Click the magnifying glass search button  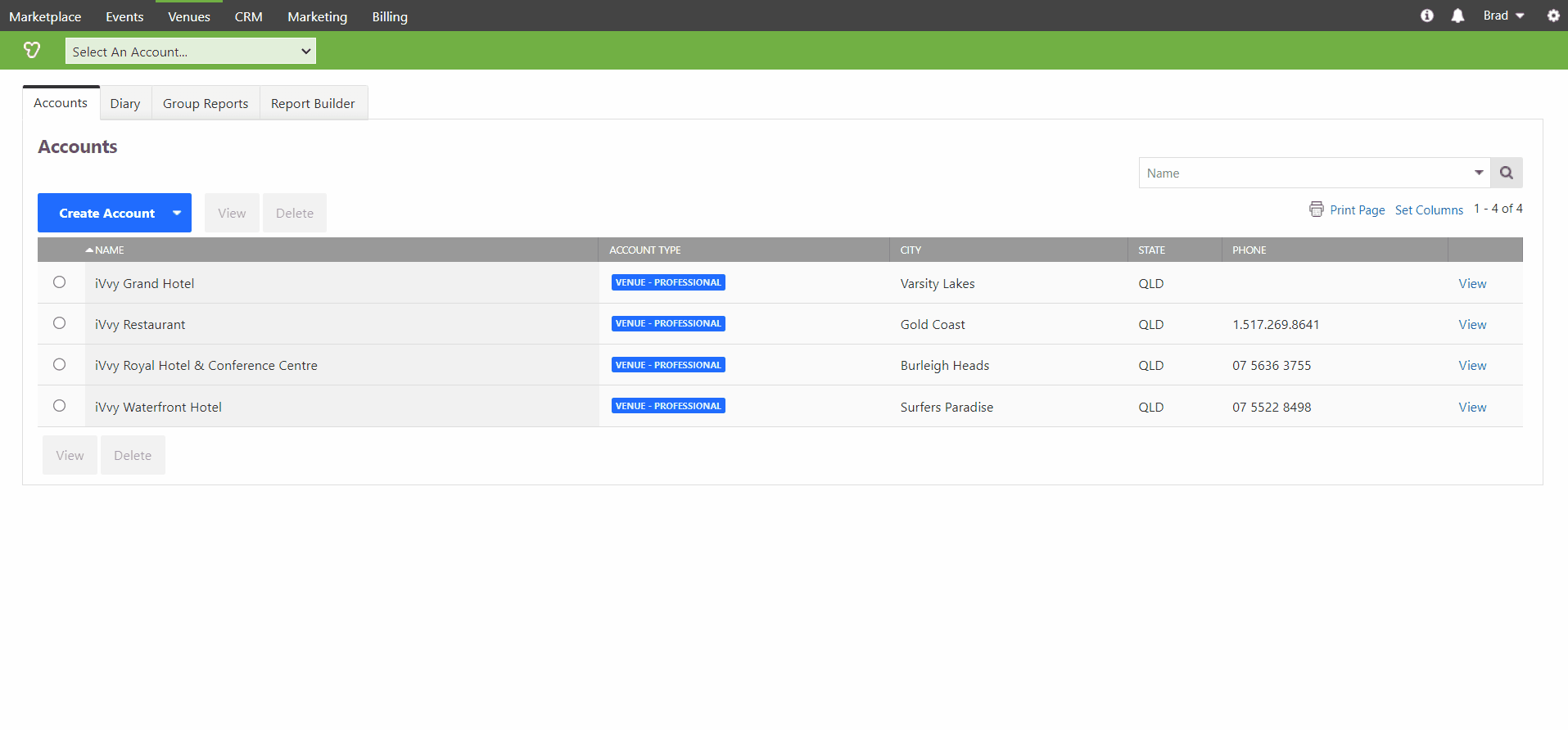(1507, 173)
